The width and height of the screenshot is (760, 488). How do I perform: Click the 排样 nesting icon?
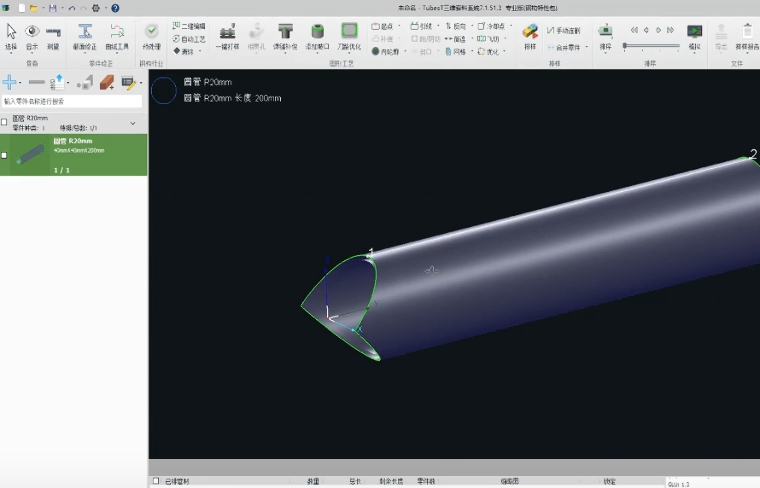530,36
